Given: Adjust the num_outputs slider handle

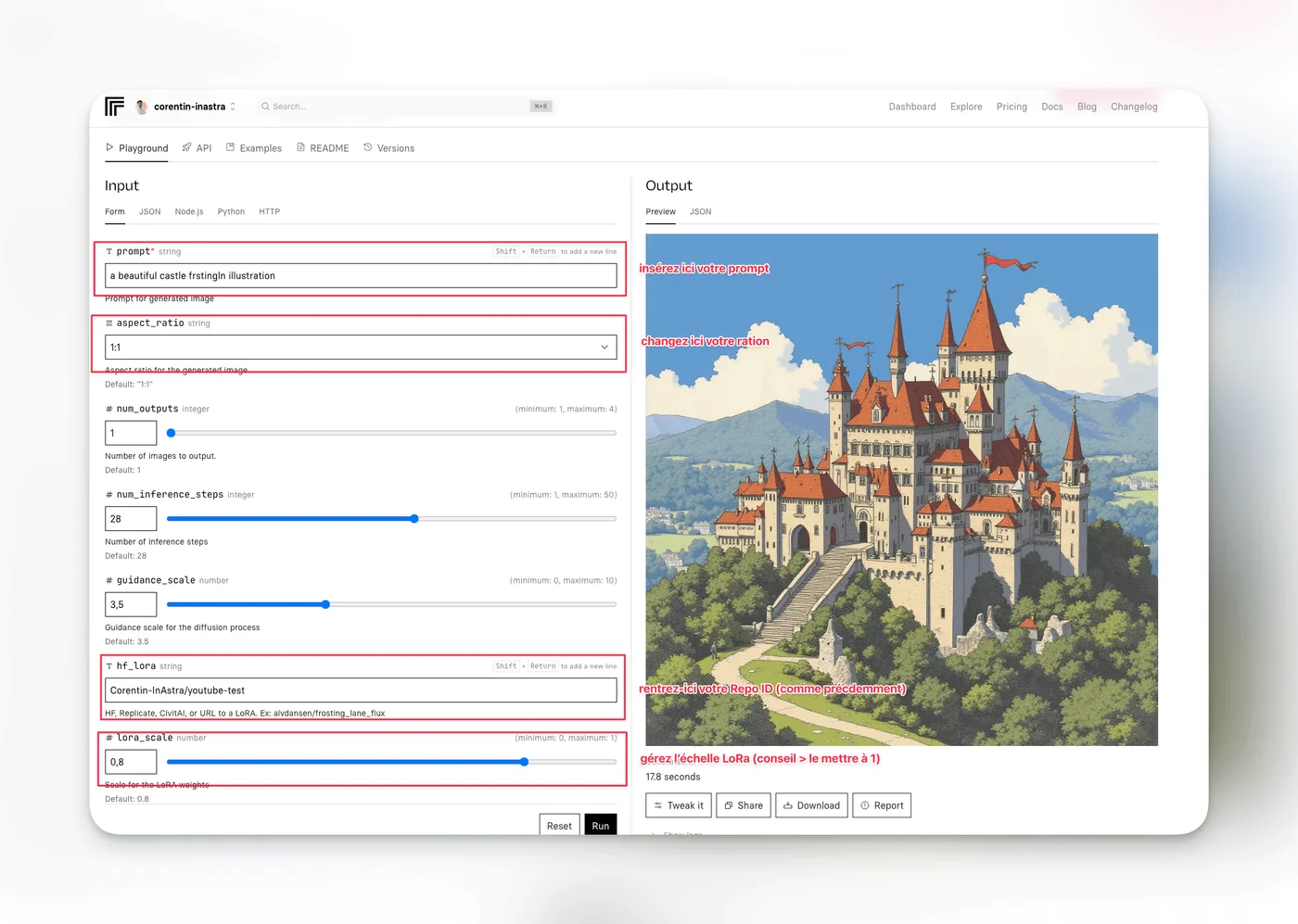Looking at the screenshot, I should [x=171, y=433].
